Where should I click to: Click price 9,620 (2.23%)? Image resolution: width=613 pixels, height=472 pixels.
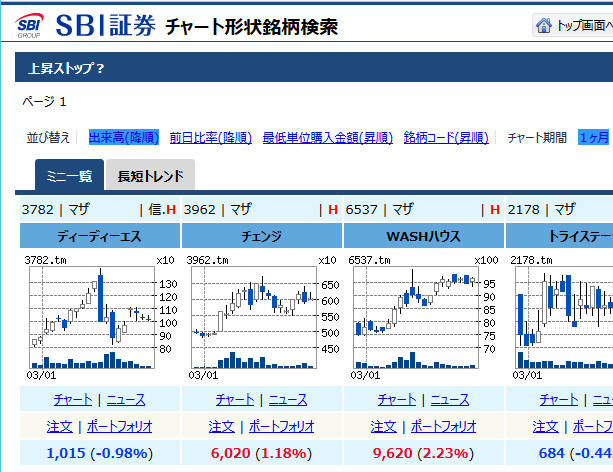423,453
